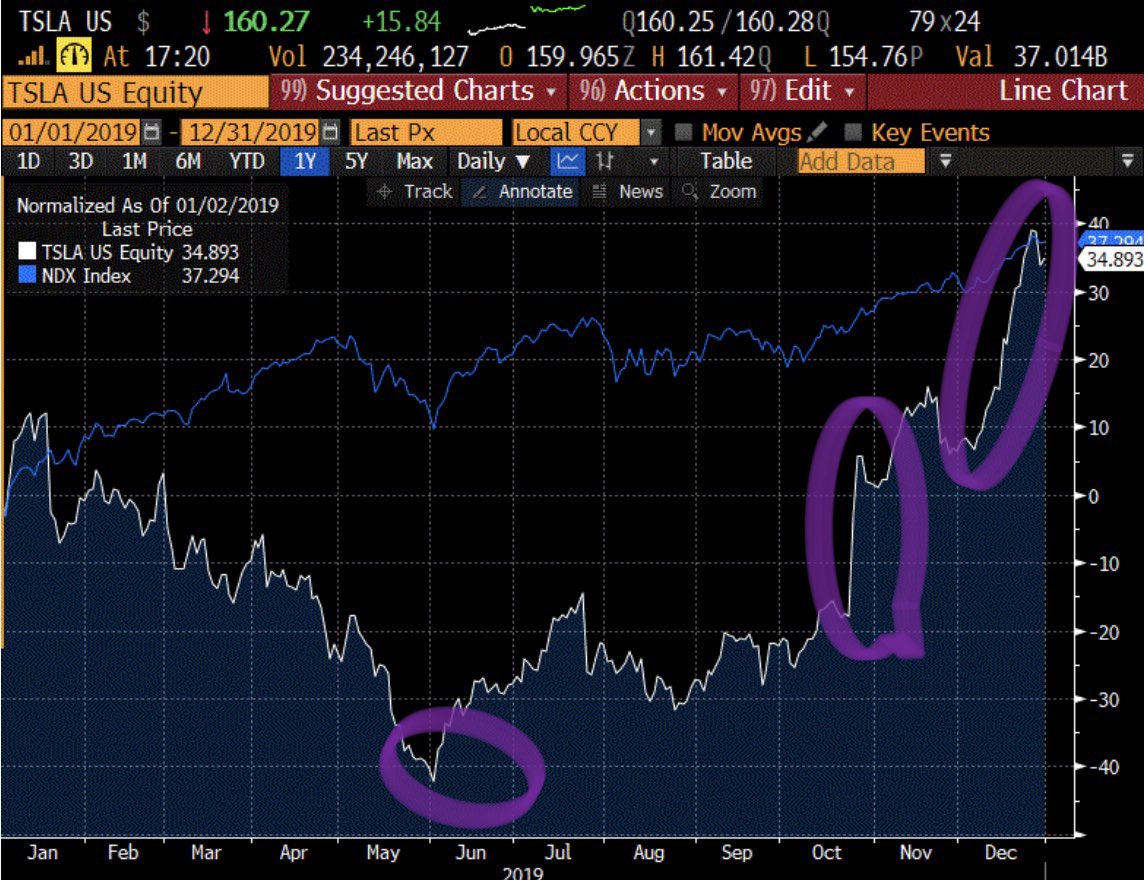This screenshot has width=1144, height=880.
Task: Click the Zoom magnifier icon
Action: tap(689, 192)
